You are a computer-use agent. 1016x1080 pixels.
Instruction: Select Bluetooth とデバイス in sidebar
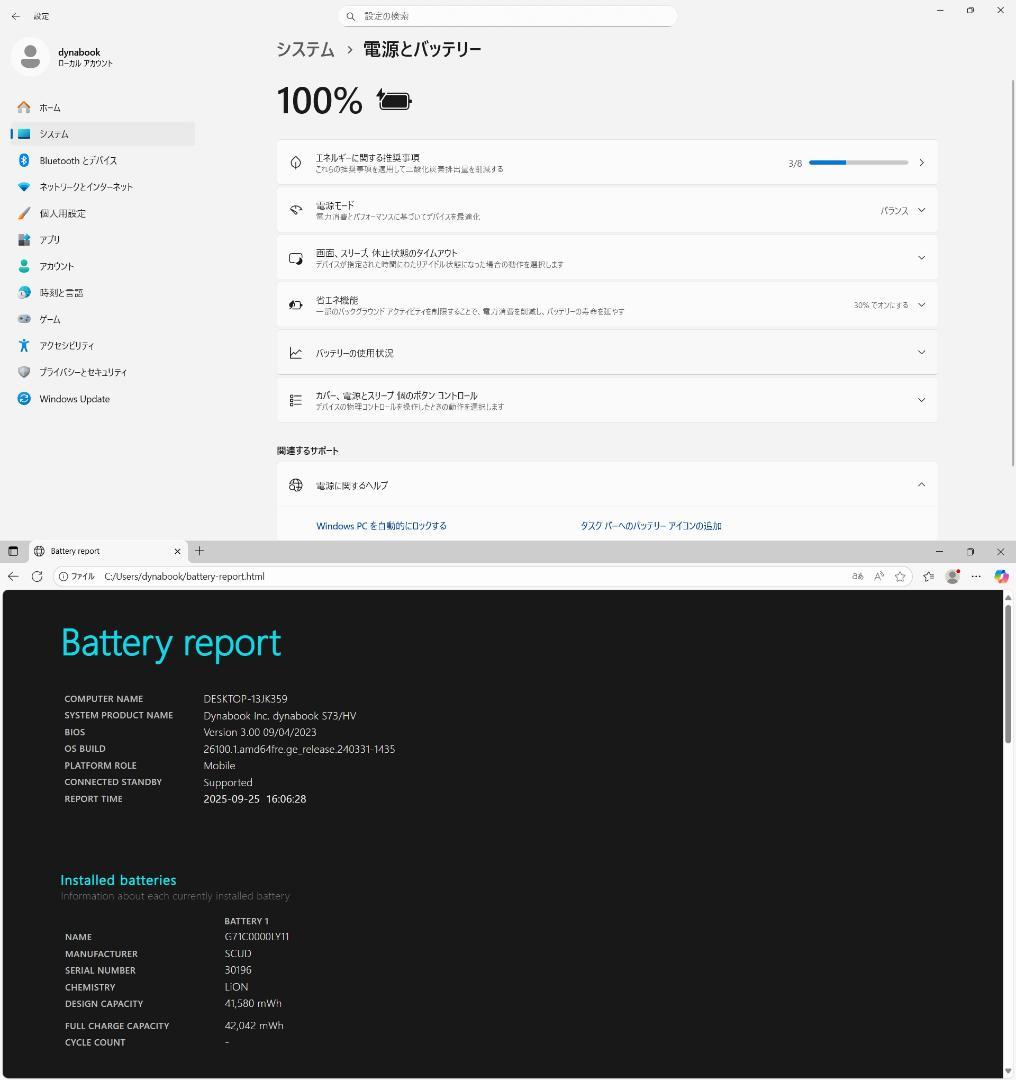[x=78, y=160]
